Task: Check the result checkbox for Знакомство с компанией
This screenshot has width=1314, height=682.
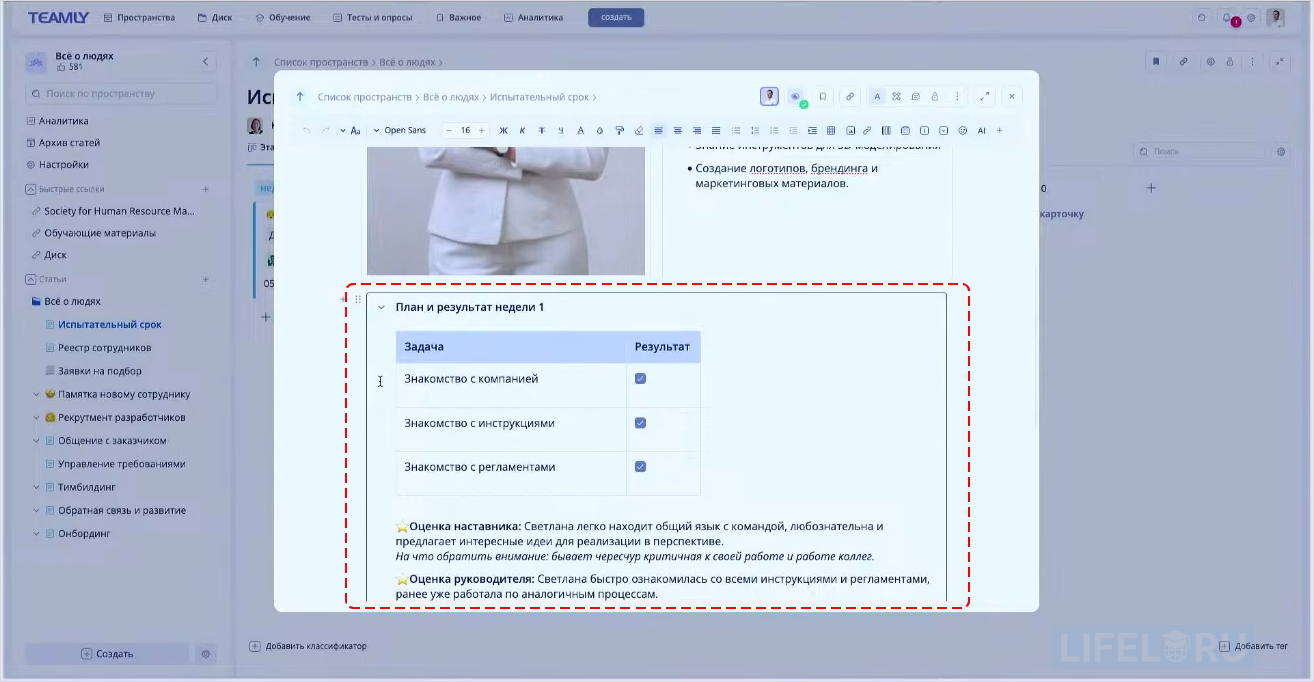Action: [639, 379]
